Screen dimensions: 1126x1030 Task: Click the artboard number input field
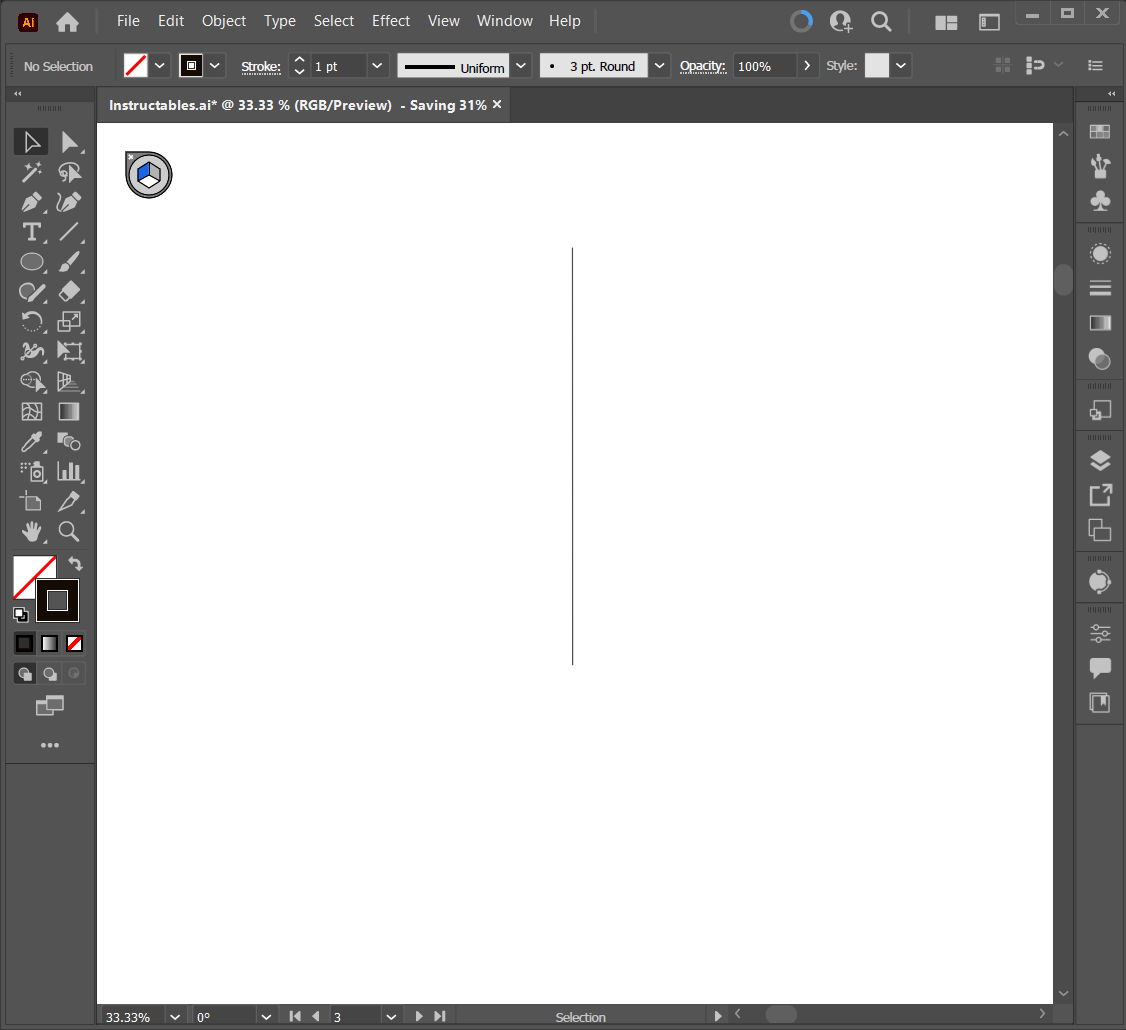(x=355, y=1015)
